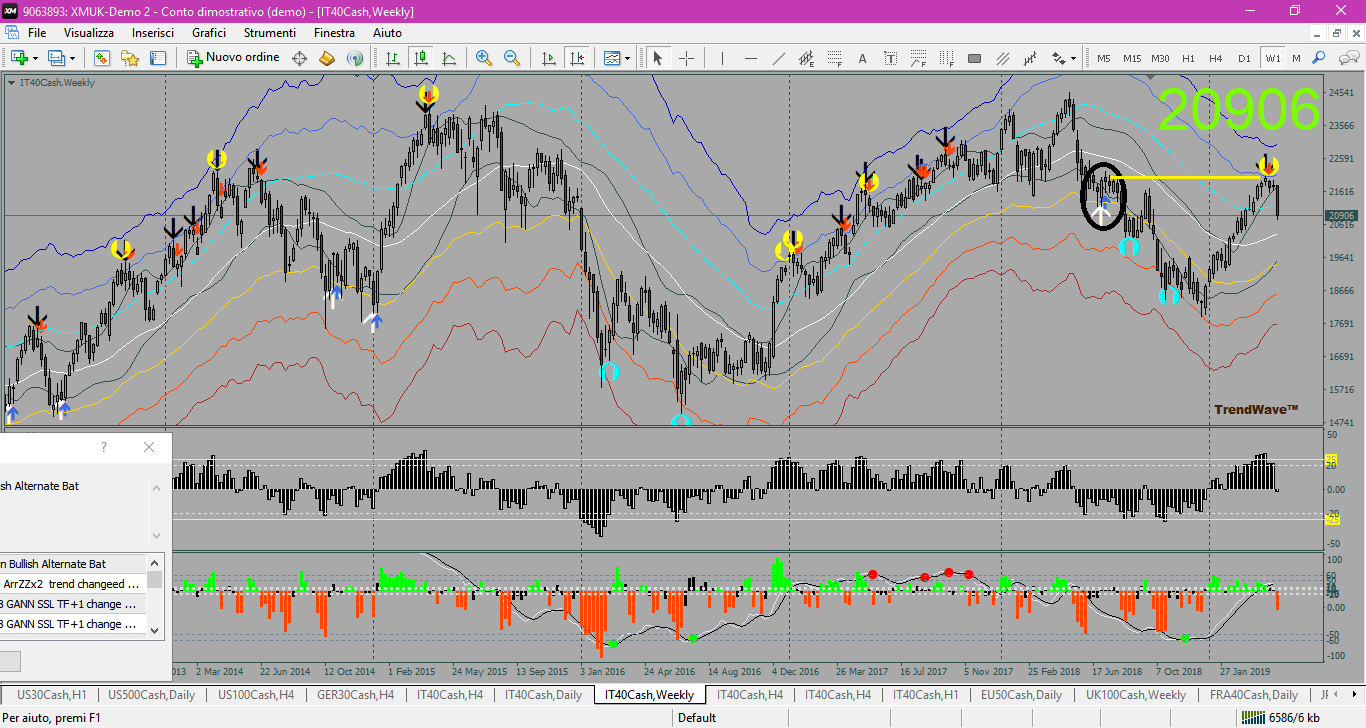Switch timeframe to H4
Image resolution: width=1366 pixels, height=728 pixels.
[x=1216, y=58]
